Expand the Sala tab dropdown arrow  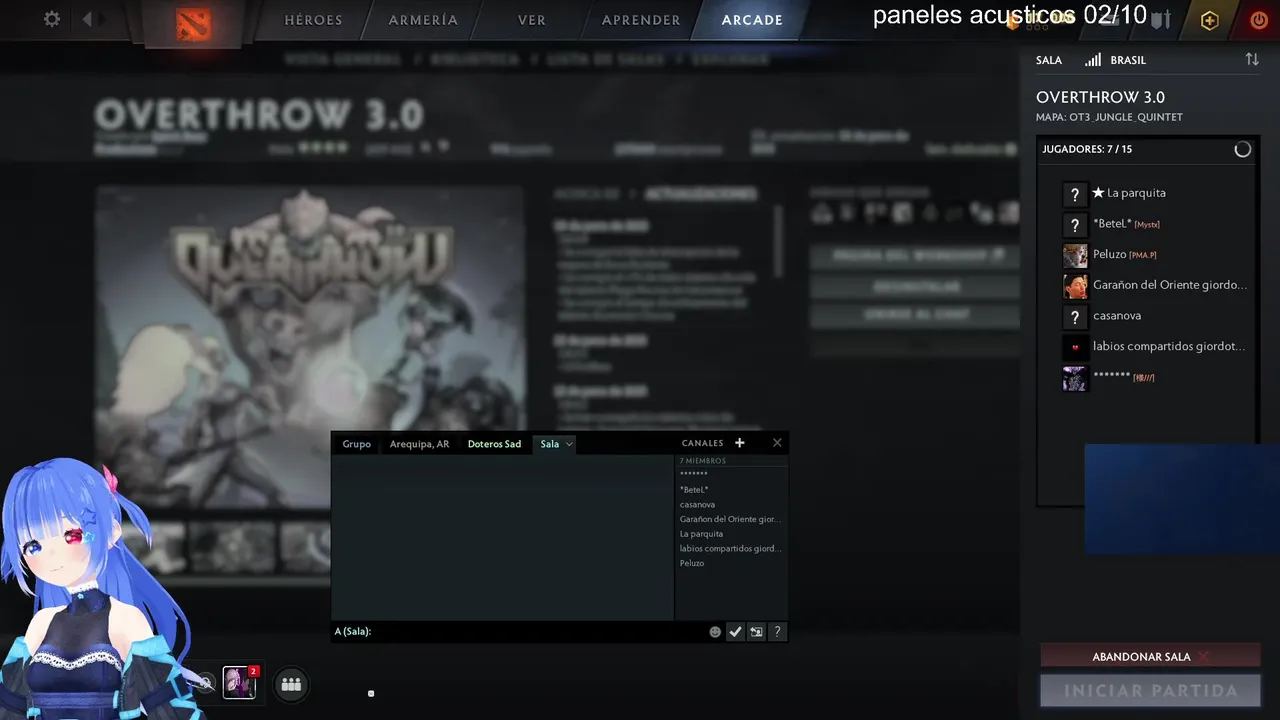[569, 444]
